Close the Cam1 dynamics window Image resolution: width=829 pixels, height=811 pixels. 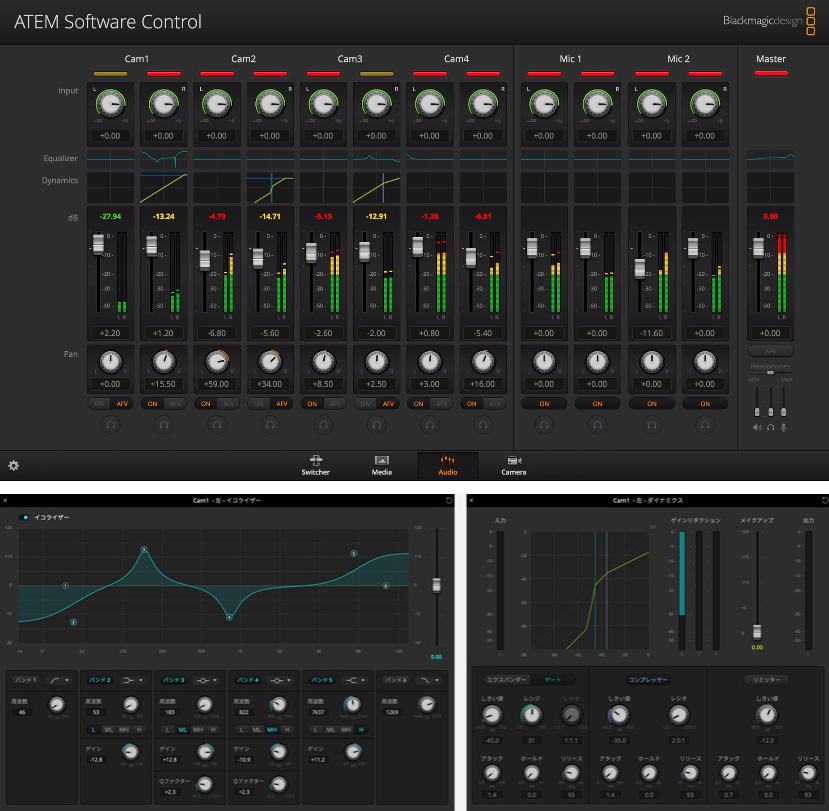coord(472,500)
